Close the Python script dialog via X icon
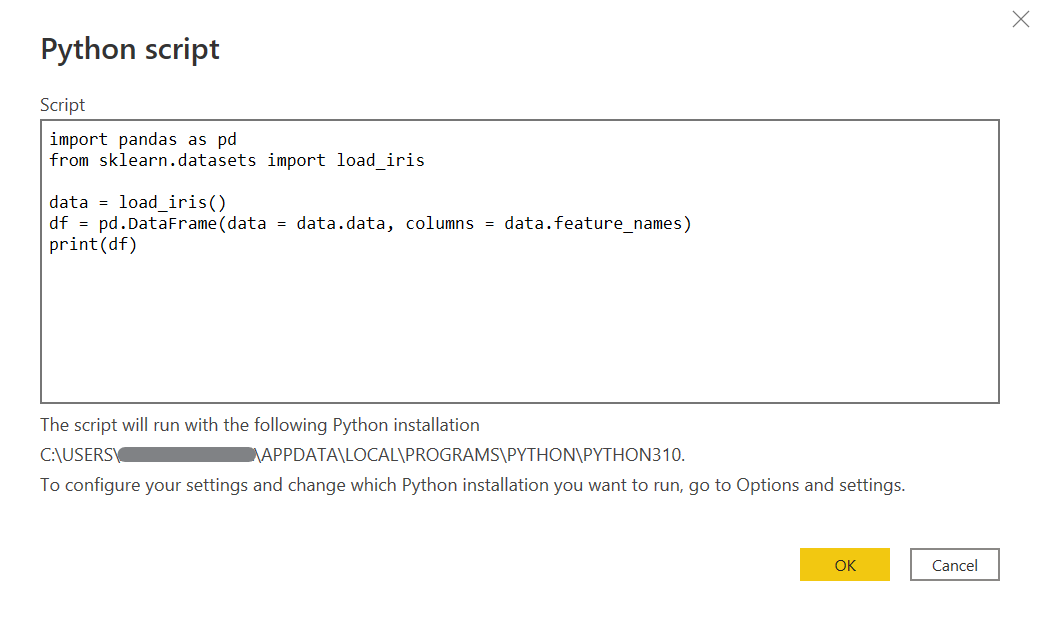The width and height of the screenshot is (1044, 624). click(x=1020, y=19)
